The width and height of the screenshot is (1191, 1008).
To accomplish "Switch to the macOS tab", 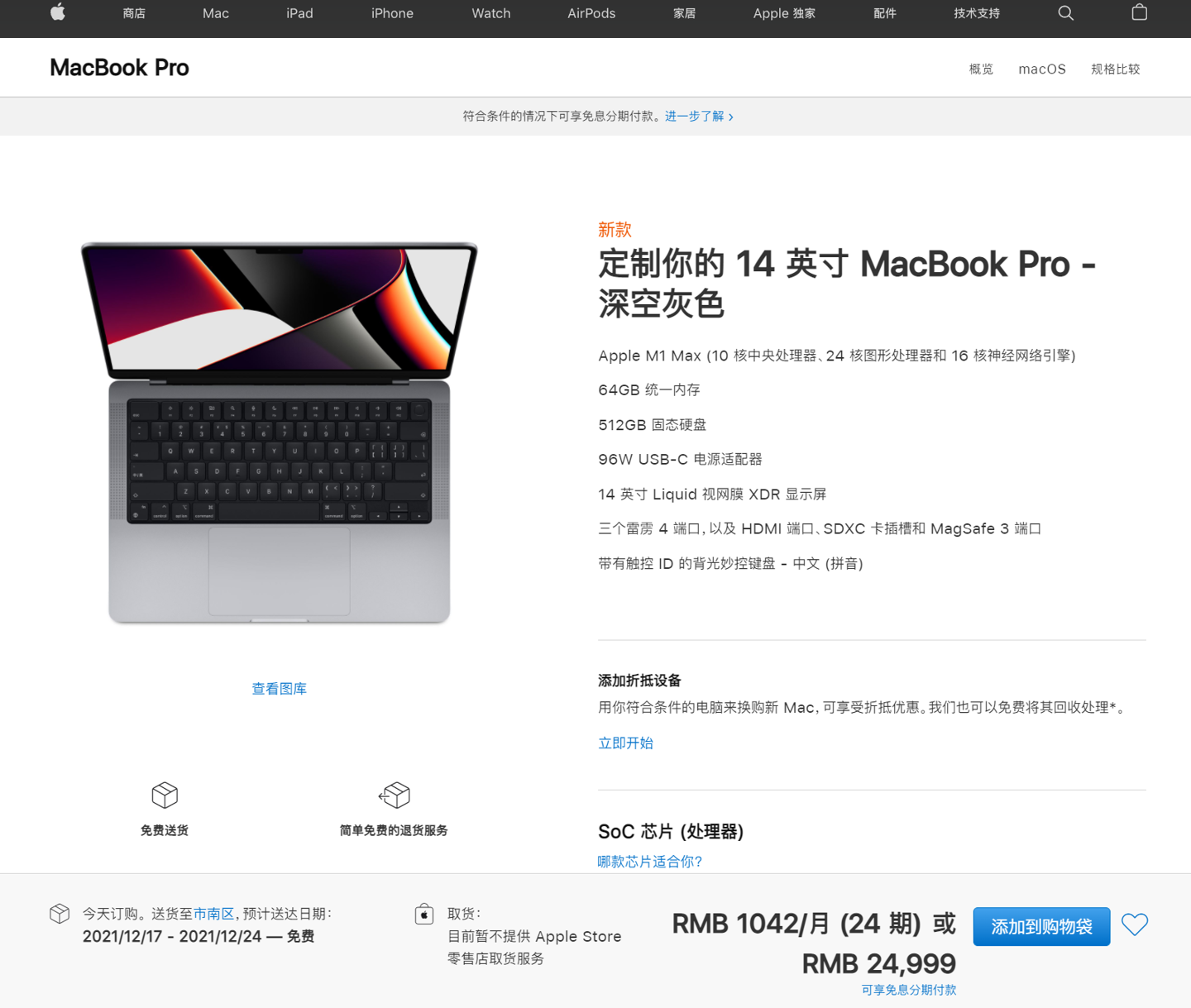I will point(1042,69).
